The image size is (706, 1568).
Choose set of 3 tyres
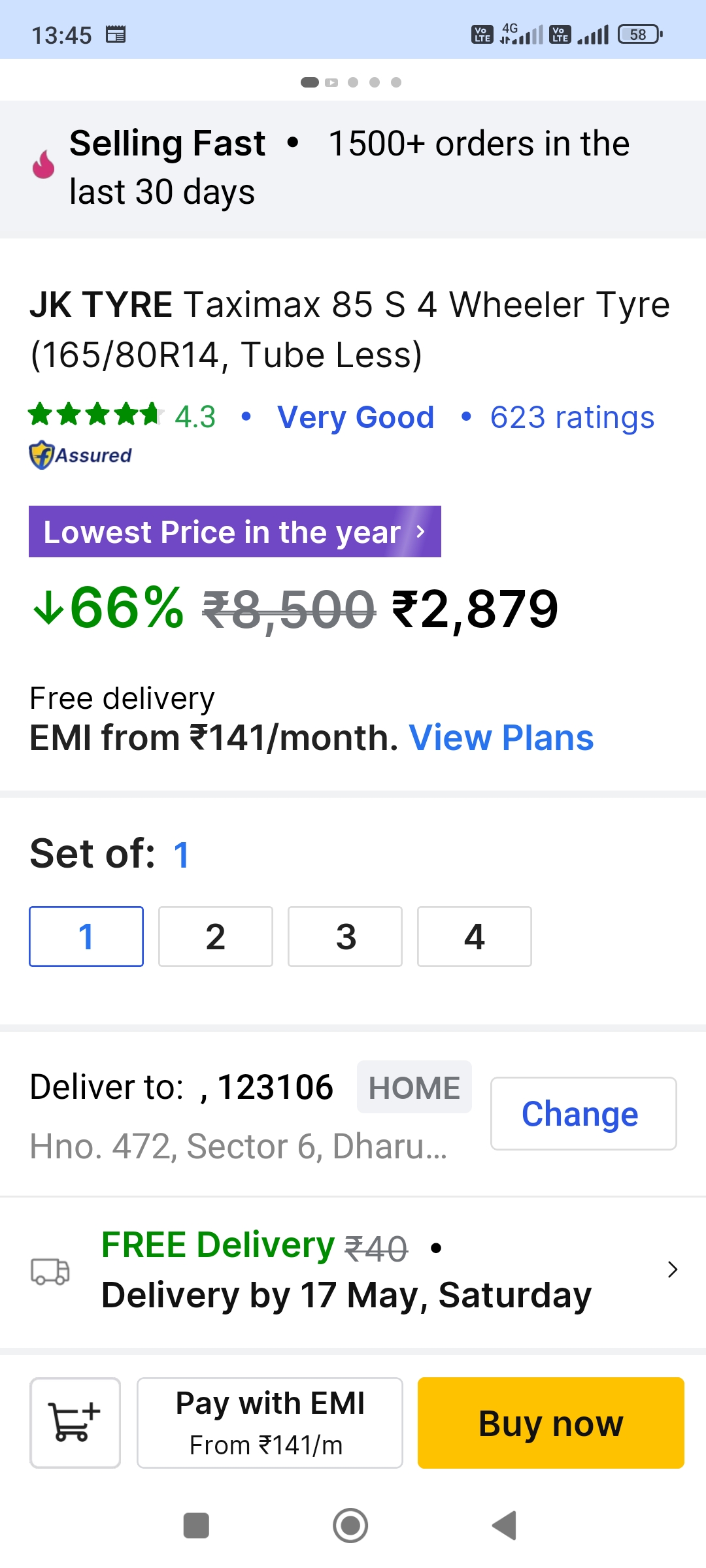click(x=345, y=936)
